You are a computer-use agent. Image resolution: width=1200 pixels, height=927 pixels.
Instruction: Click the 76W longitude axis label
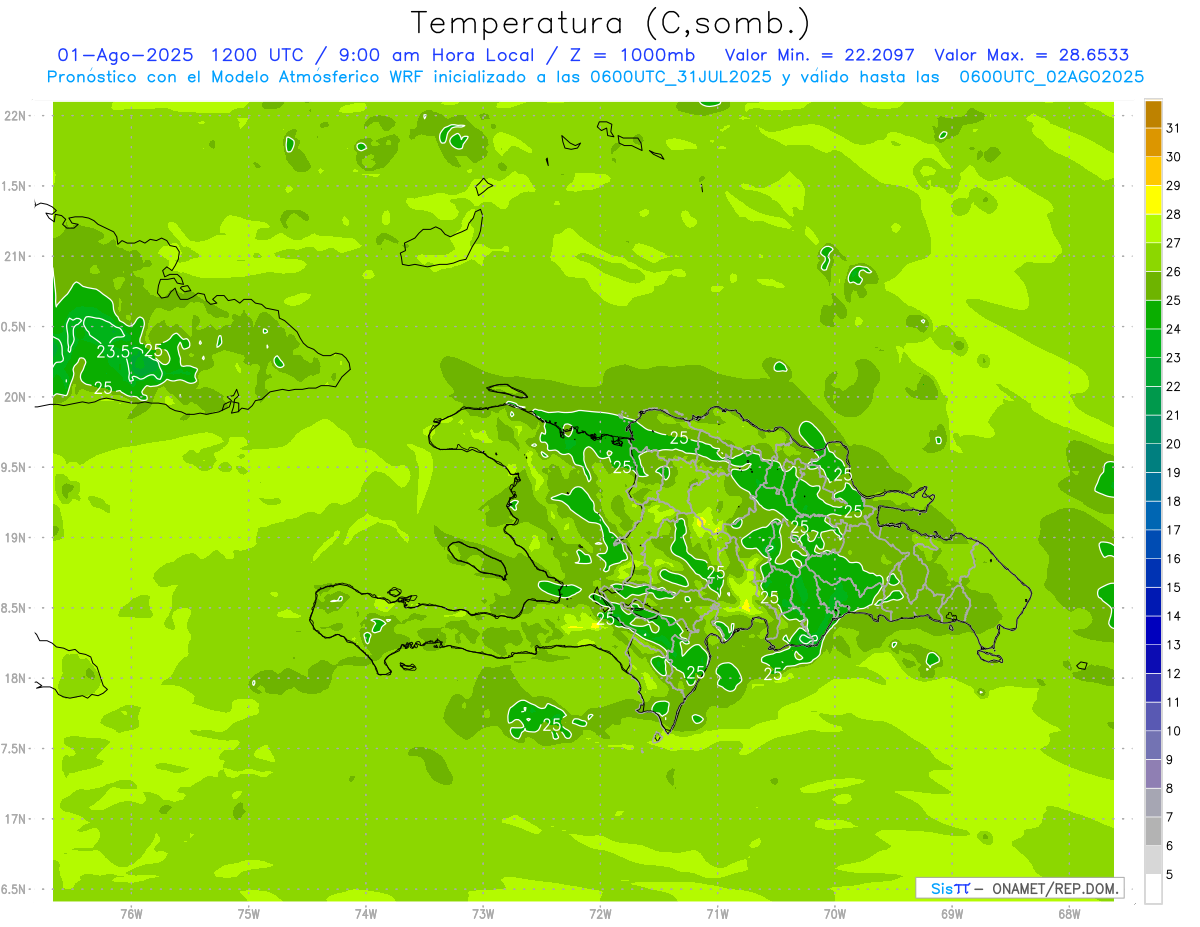click(131, 913)
